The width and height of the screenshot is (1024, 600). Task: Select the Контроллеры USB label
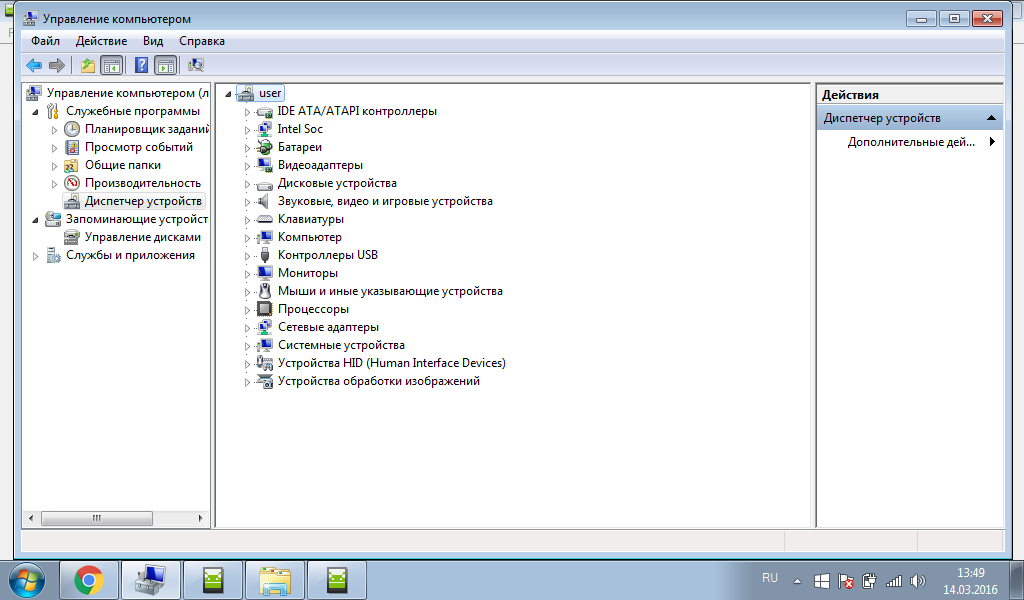click(328, 255)
